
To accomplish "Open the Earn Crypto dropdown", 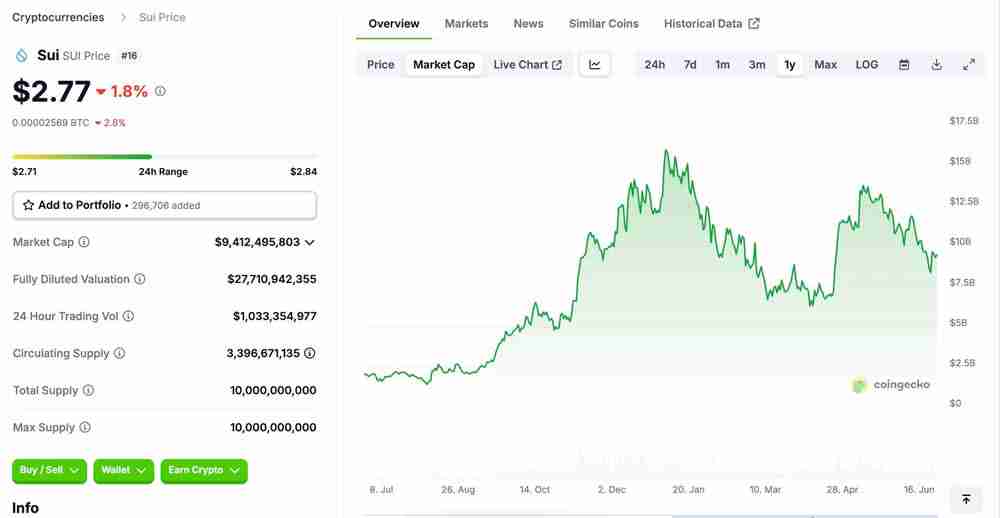I will (x=204, y=470).
